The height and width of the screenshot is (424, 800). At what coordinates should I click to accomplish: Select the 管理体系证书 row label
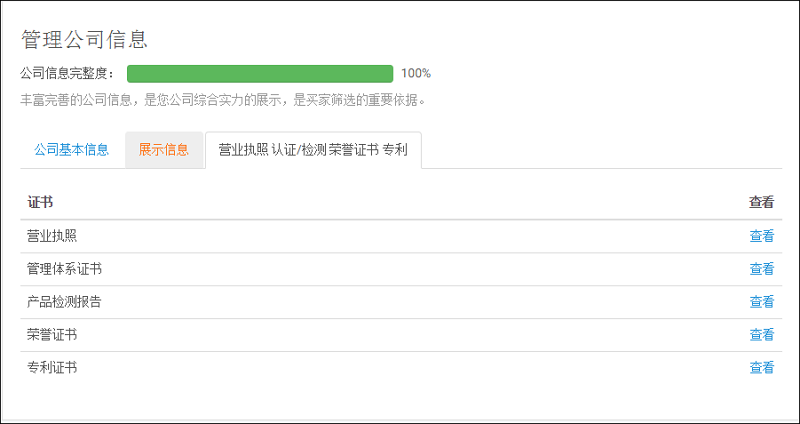(64, 269)
